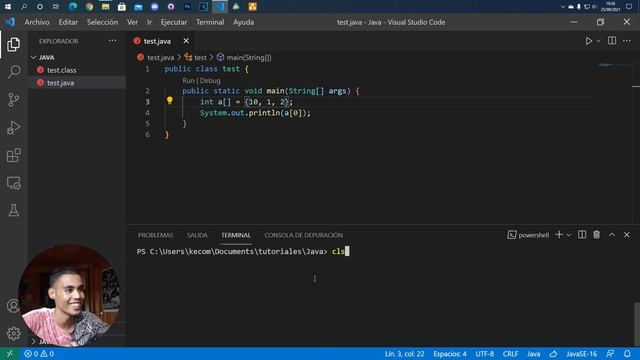Switch to CONSOLA DE DEPURACIÓN tab

(x=303, y=235)
